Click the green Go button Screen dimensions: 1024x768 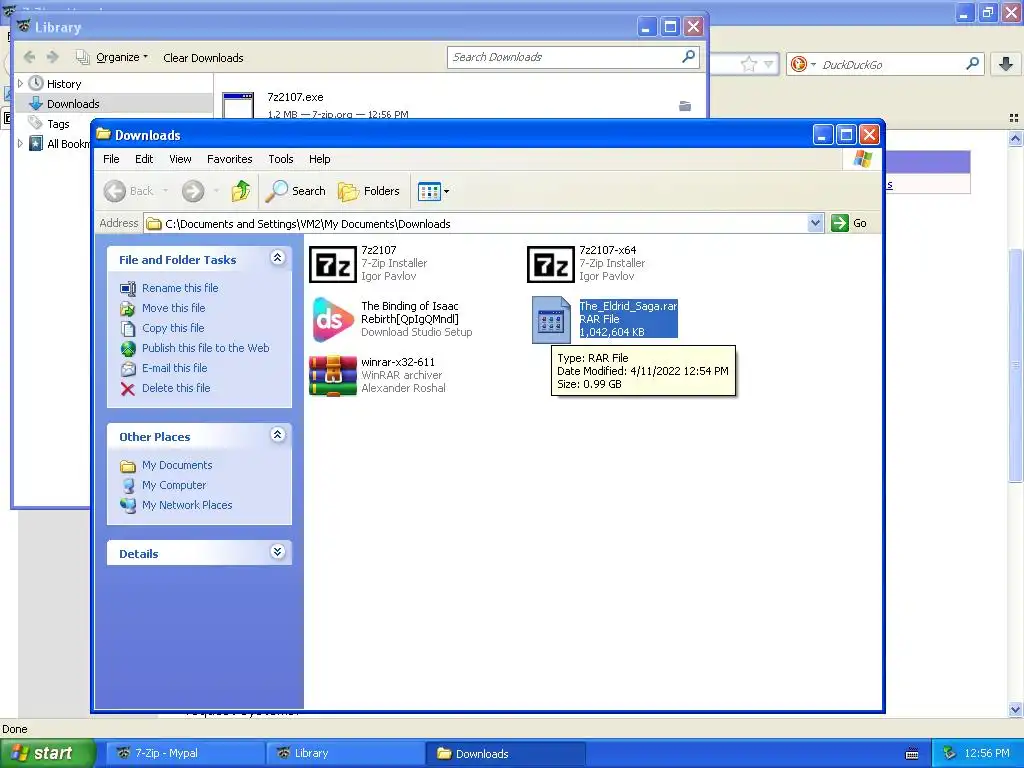(x=849, y=223)
